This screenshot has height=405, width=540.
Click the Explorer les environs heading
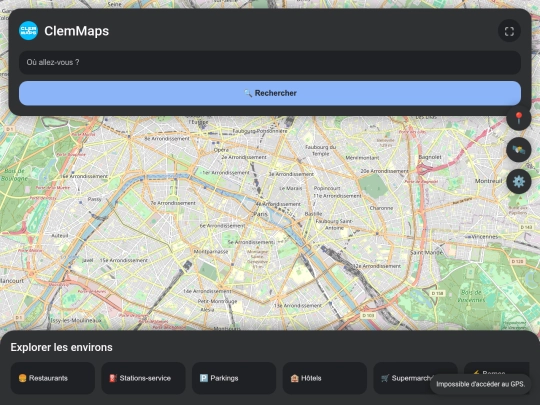61,347
